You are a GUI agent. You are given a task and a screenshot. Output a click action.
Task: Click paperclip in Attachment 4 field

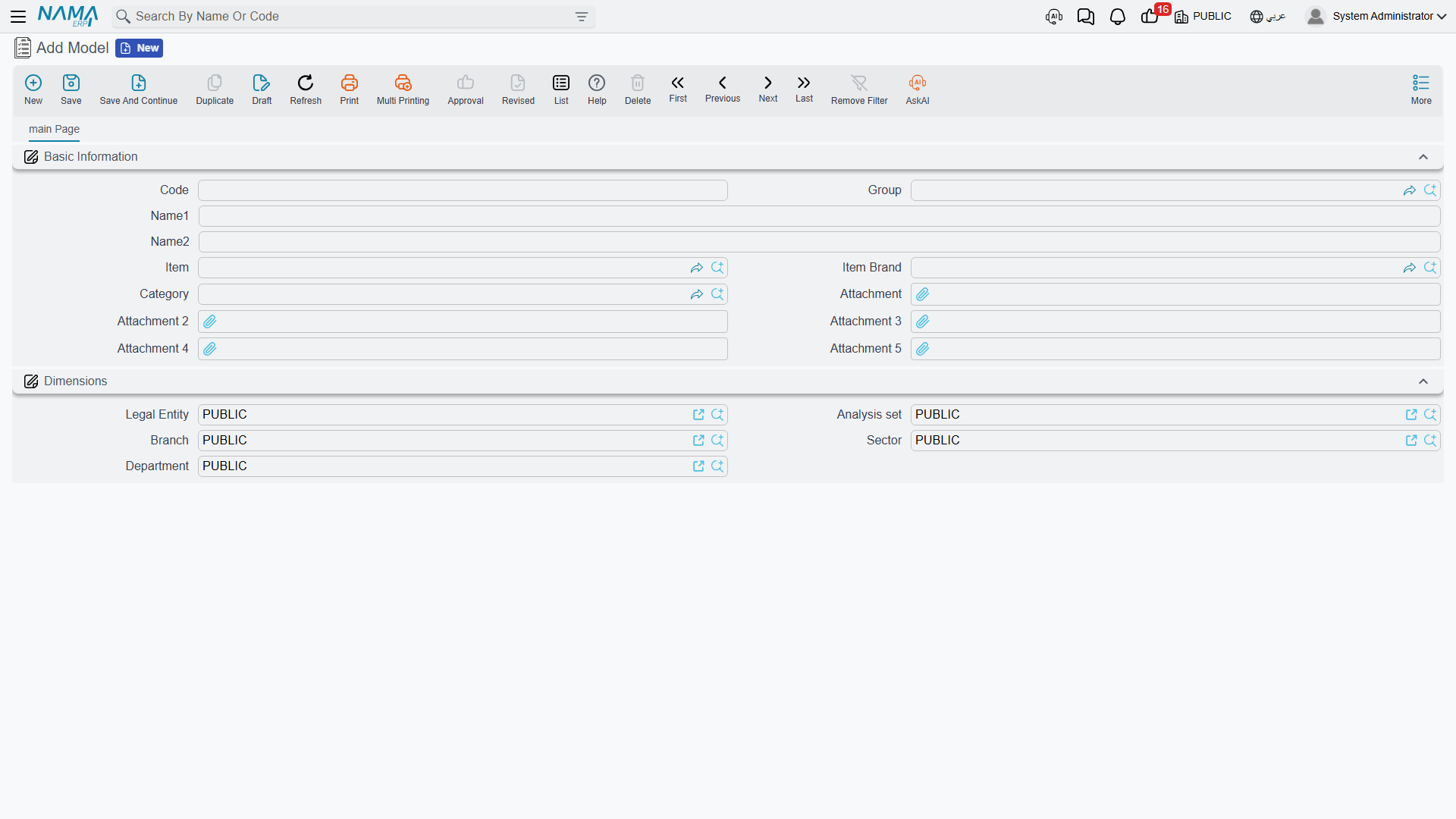tap(210, 349)
